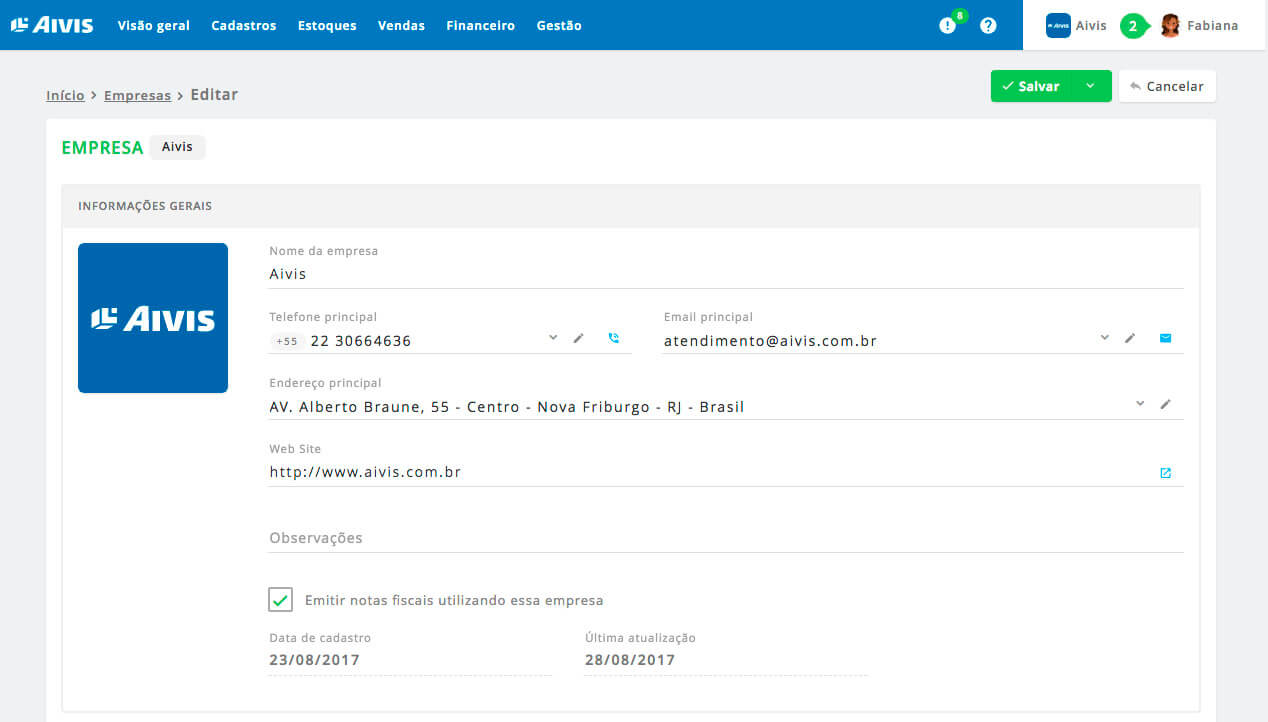
Task: Open the help question mark icon
Action: pos(988,26)
